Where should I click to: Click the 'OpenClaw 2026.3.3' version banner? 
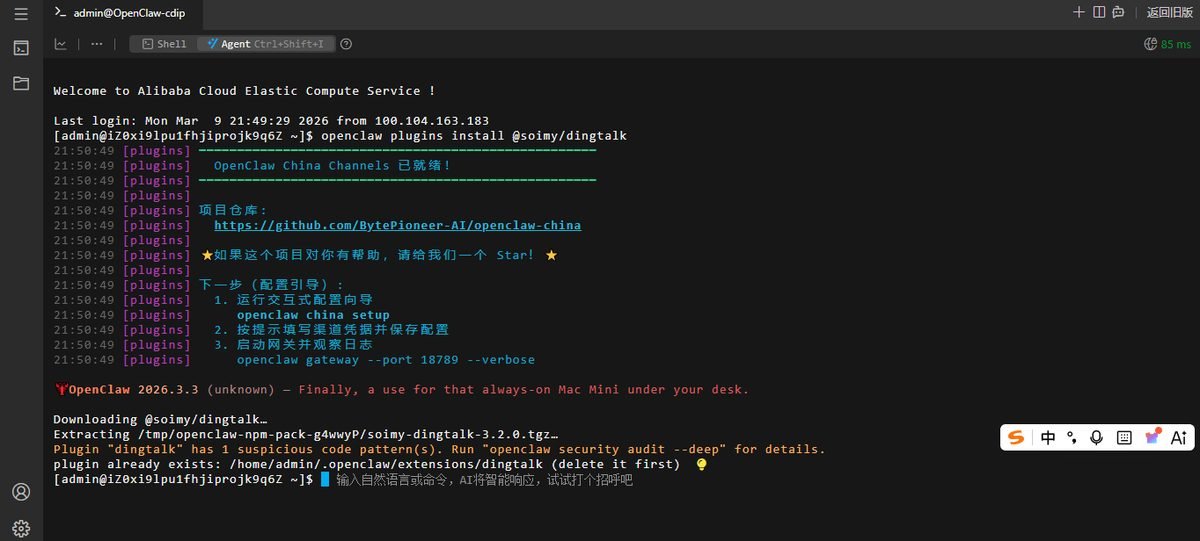pyautogui.click(x=401, y=390)
